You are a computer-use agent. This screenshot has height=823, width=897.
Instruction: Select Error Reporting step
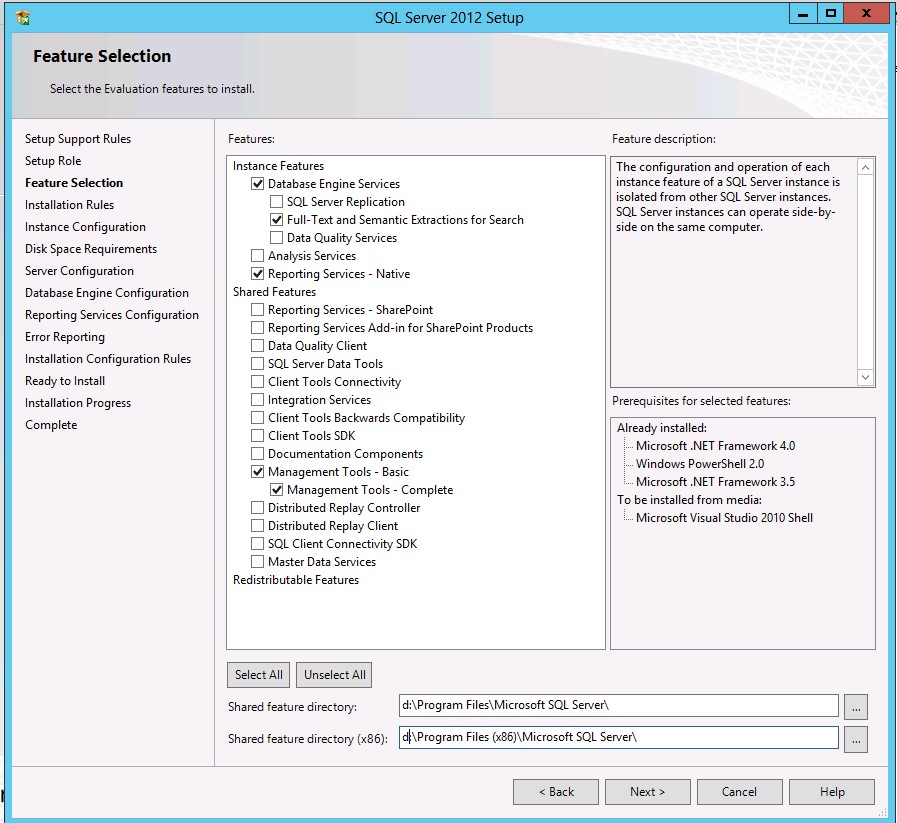point(65,337)
